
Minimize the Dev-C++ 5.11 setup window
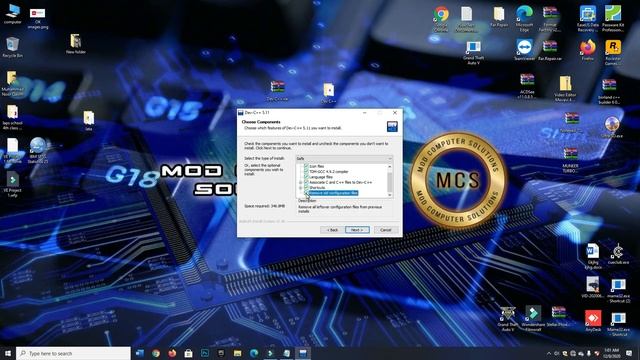tap(364, 113)
